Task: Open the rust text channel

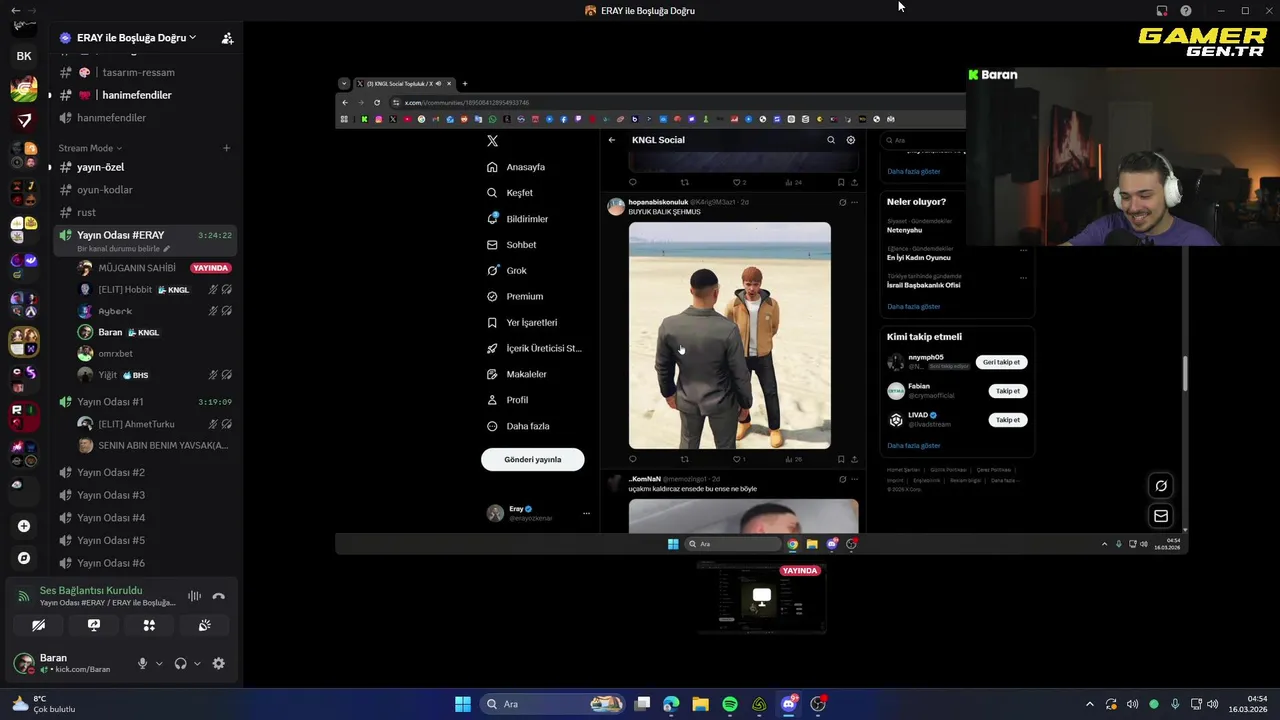Action: pos(144,212)
